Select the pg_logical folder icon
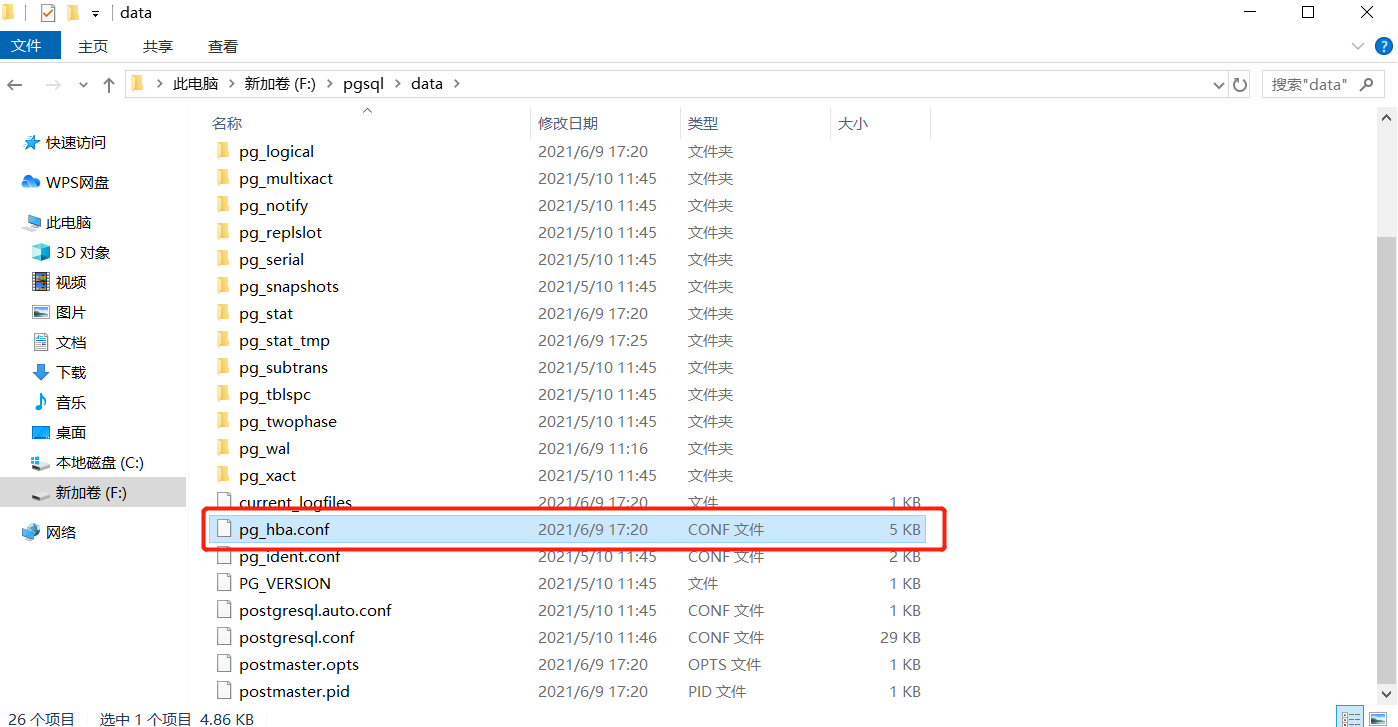1398x727 pixels. click(x=223, y=151)
